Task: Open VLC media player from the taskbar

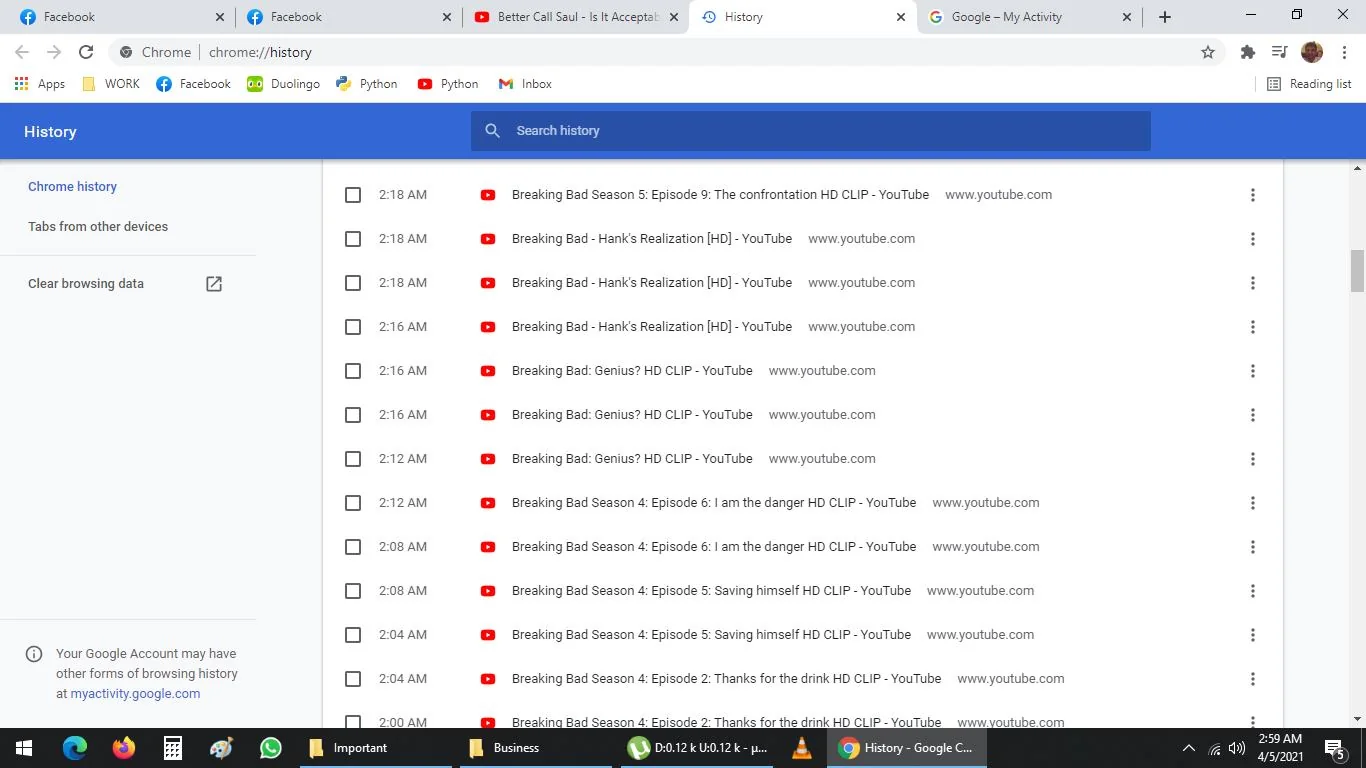Action: point(802,748)
